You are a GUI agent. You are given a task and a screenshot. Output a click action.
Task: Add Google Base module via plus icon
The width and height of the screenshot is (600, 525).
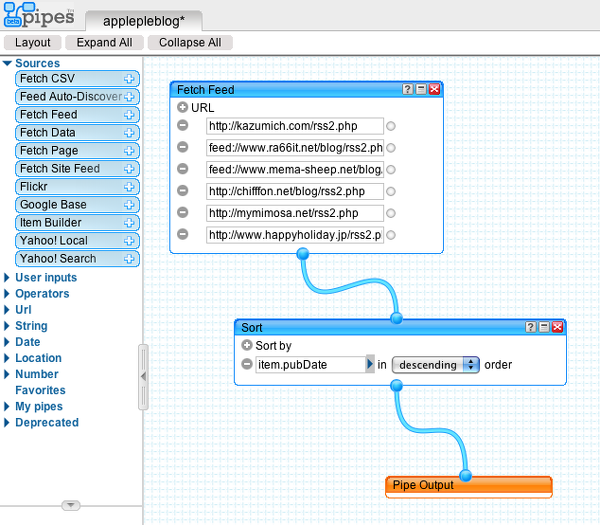pyautogui.click(x=129, y=205)
